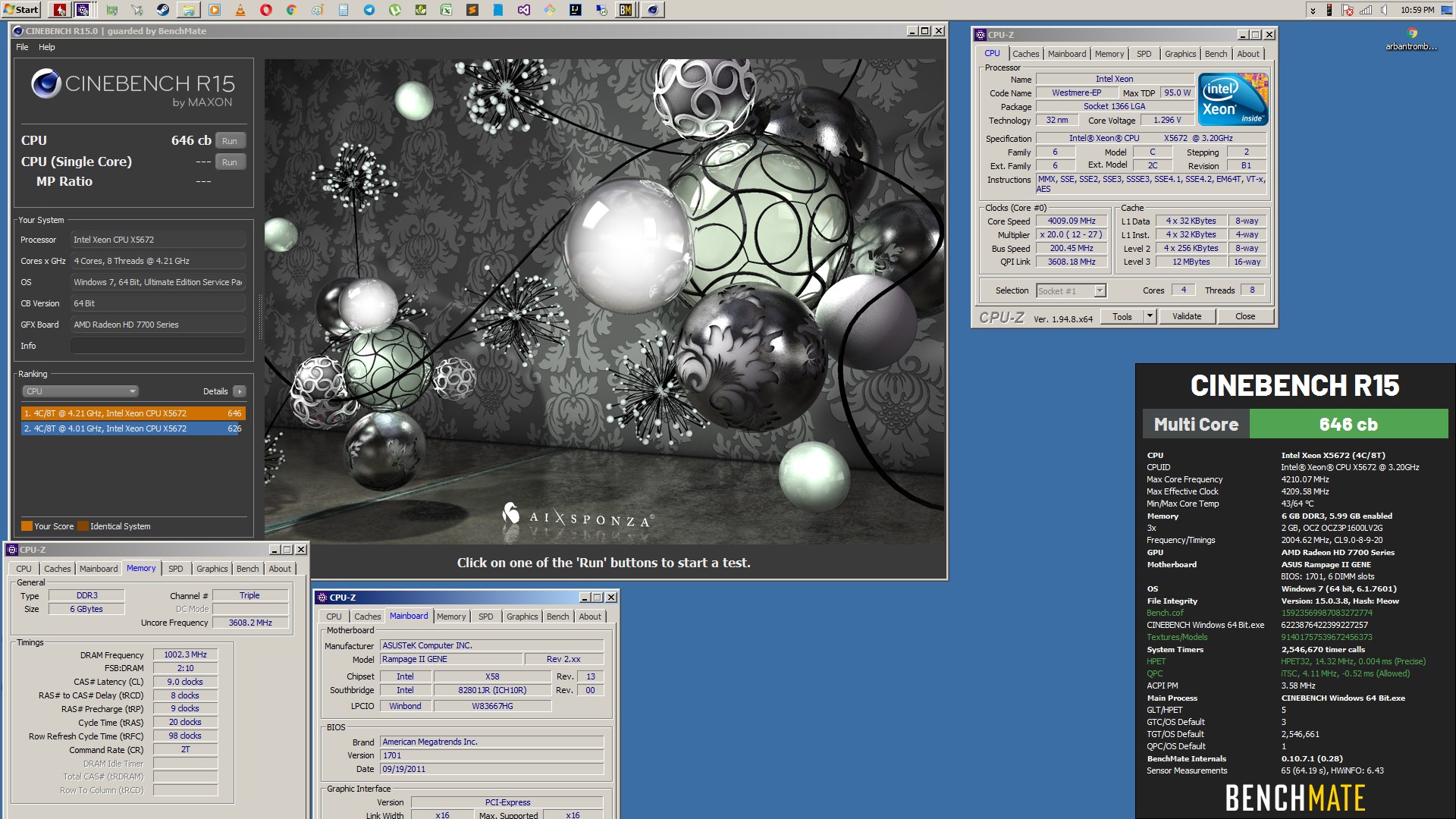The height and width of the screenshot is (819, 1456).
Task: Open the volume speaker tray icon
Action: point(1384,10)
